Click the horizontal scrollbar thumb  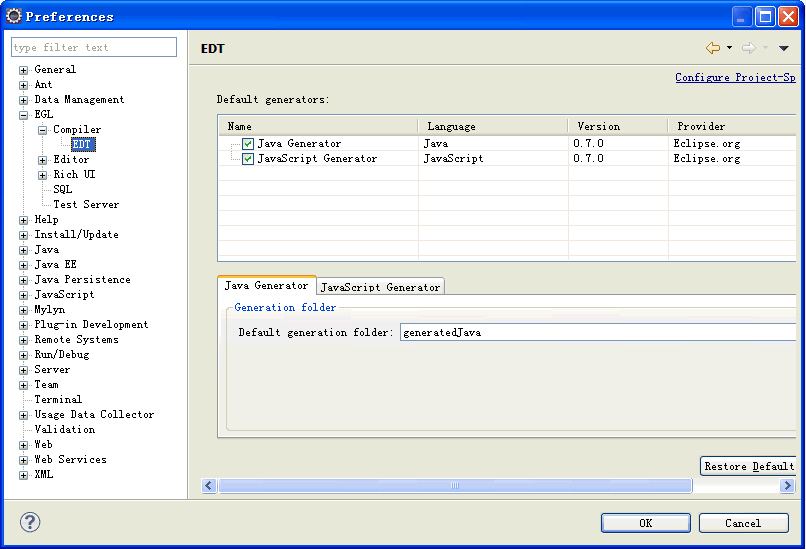coord(455,485)
